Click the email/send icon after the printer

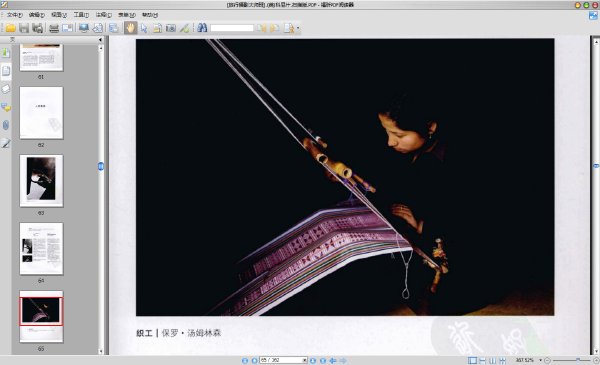67,28
